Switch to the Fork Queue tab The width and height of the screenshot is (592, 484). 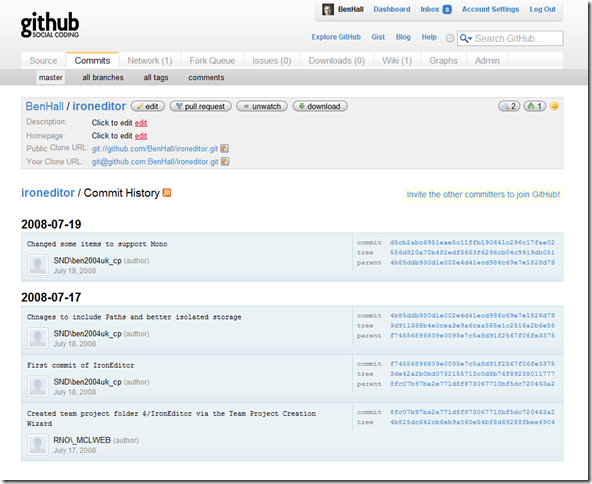tap(212, 61)
